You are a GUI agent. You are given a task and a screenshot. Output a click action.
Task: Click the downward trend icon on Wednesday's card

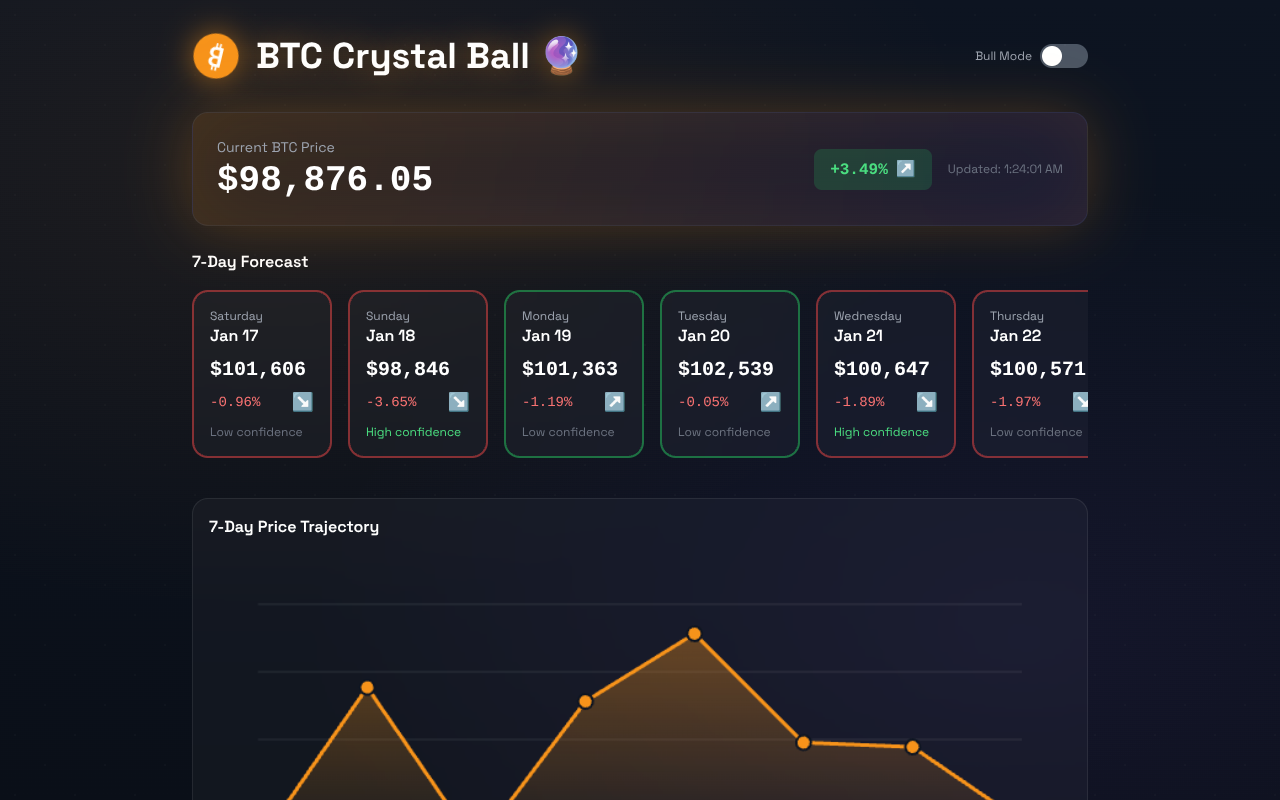pyautogui.click(x=926, y=401)
